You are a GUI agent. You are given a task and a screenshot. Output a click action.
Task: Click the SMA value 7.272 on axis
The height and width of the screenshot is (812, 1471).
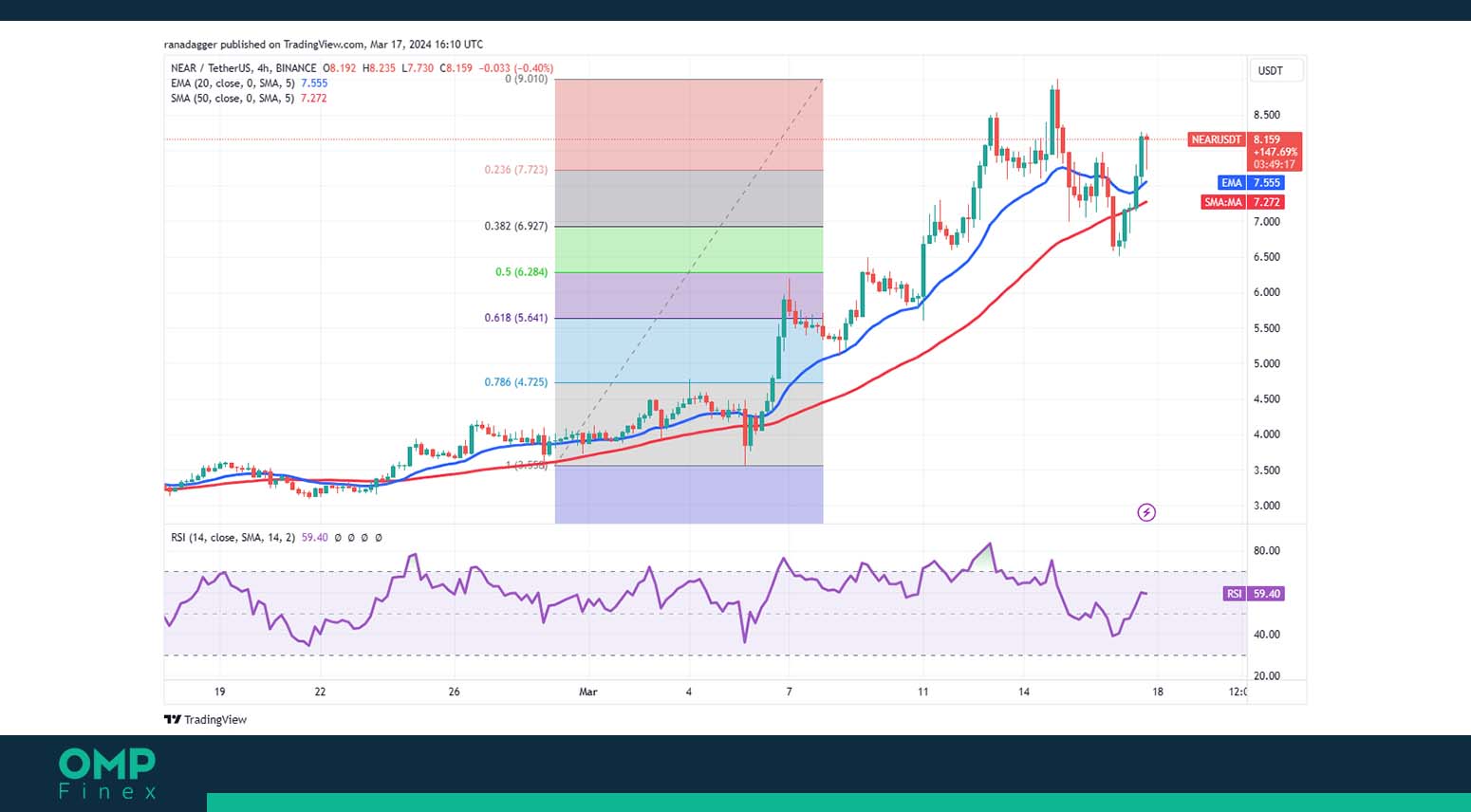(x=1266, y=202)
